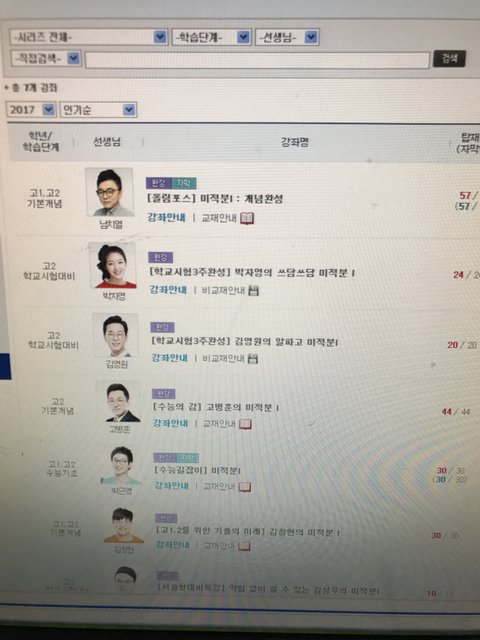Open the 학습단계 filter dropdown
Screen dimensions: 480x640
211,38
